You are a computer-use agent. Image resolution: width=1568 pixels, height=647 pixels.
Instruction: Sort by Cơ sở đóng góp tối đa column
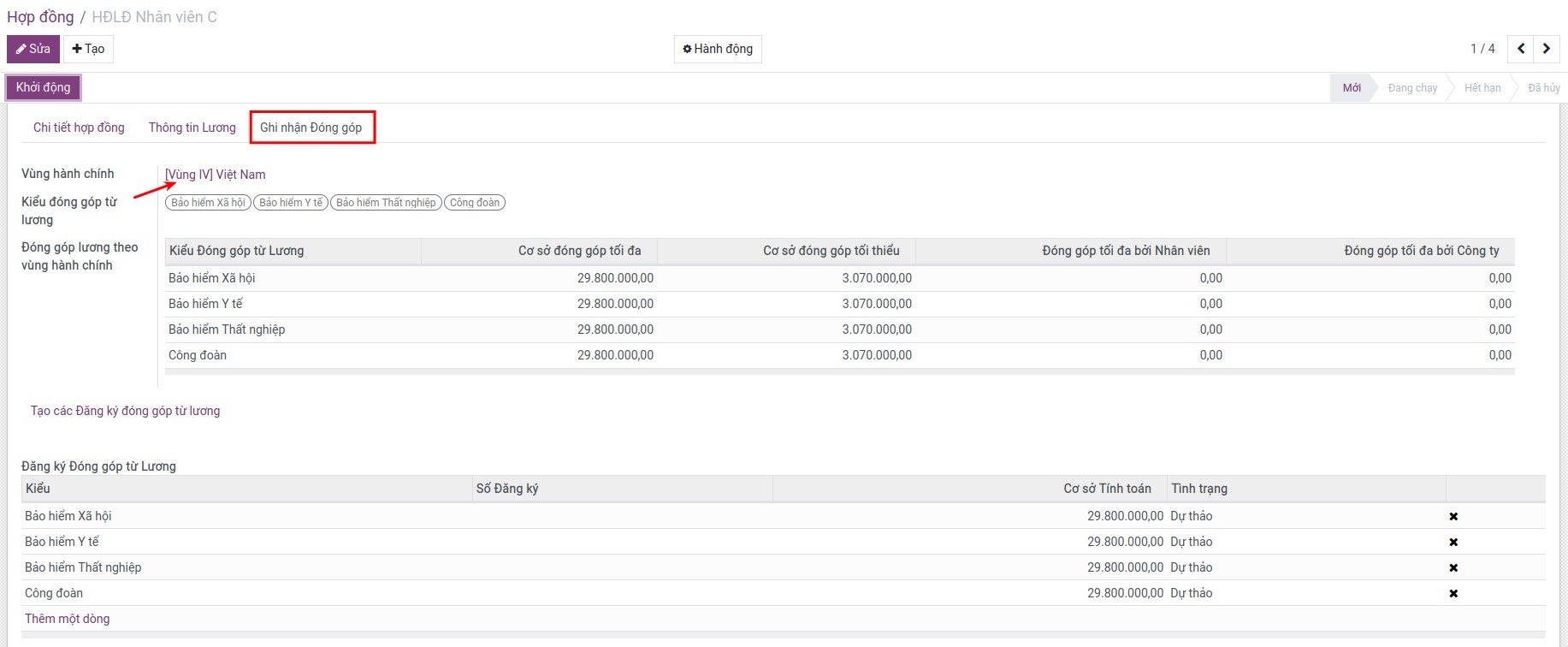click(x=579, y=251)
